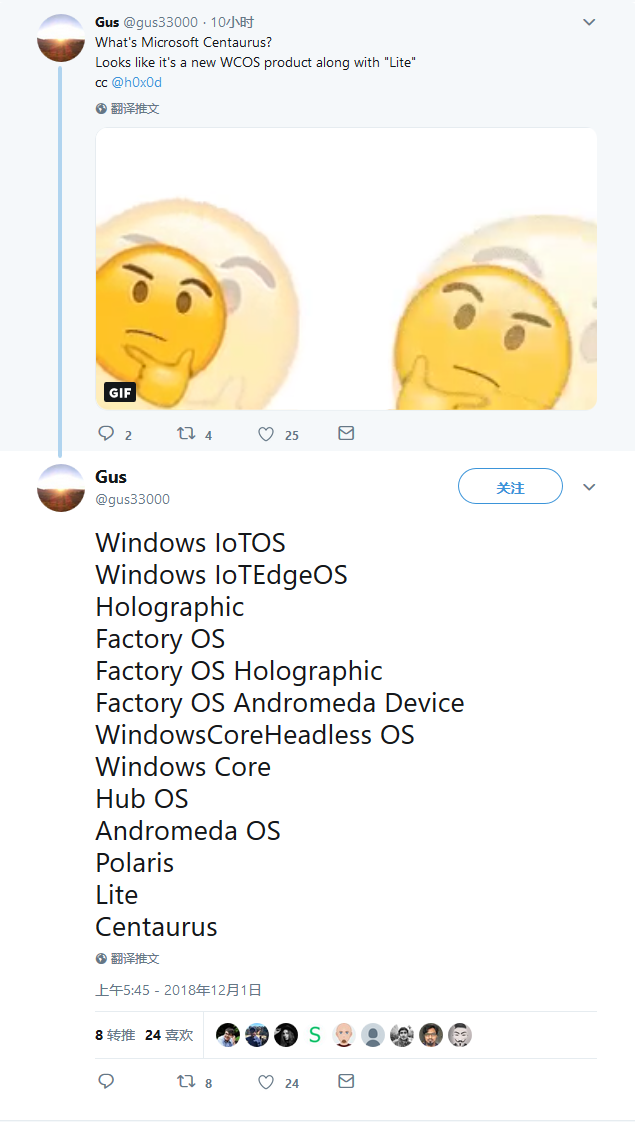This screenshot has height=1122, width=635.
Task: Like the first tweet with 25 likes
Action: tap(266, 434)
